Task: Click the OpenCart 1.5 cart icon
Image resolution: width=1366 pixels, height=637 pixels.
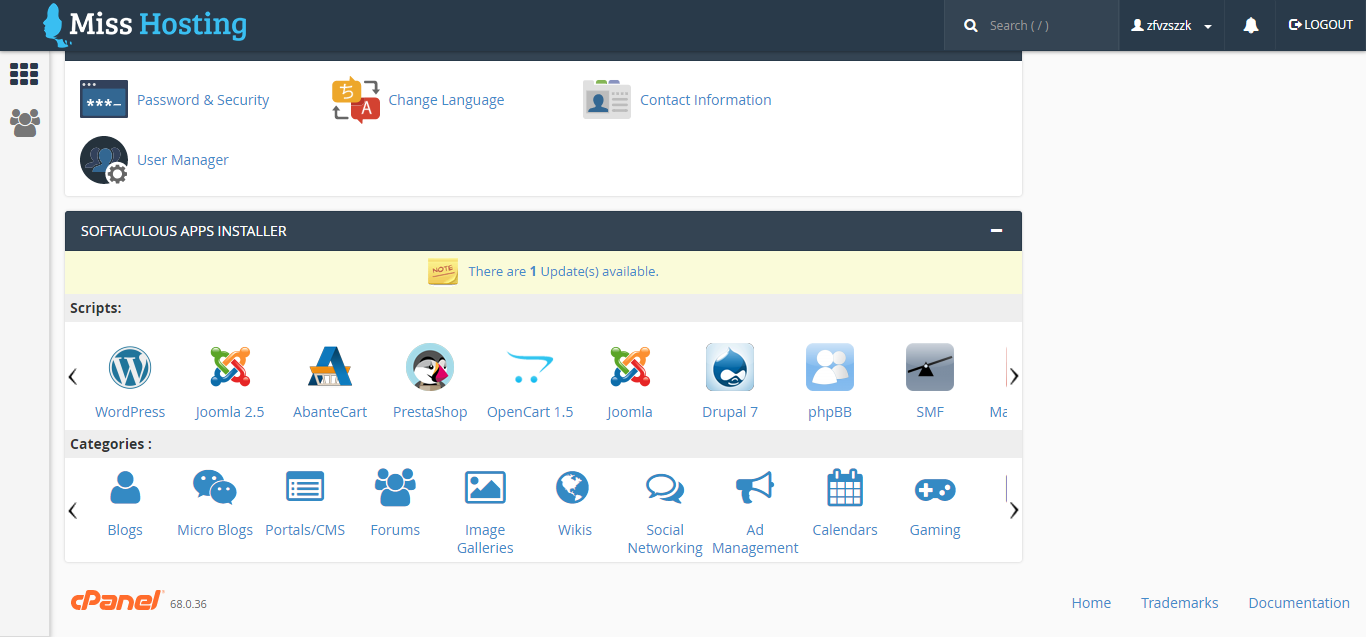Action: tap(530, 367)
